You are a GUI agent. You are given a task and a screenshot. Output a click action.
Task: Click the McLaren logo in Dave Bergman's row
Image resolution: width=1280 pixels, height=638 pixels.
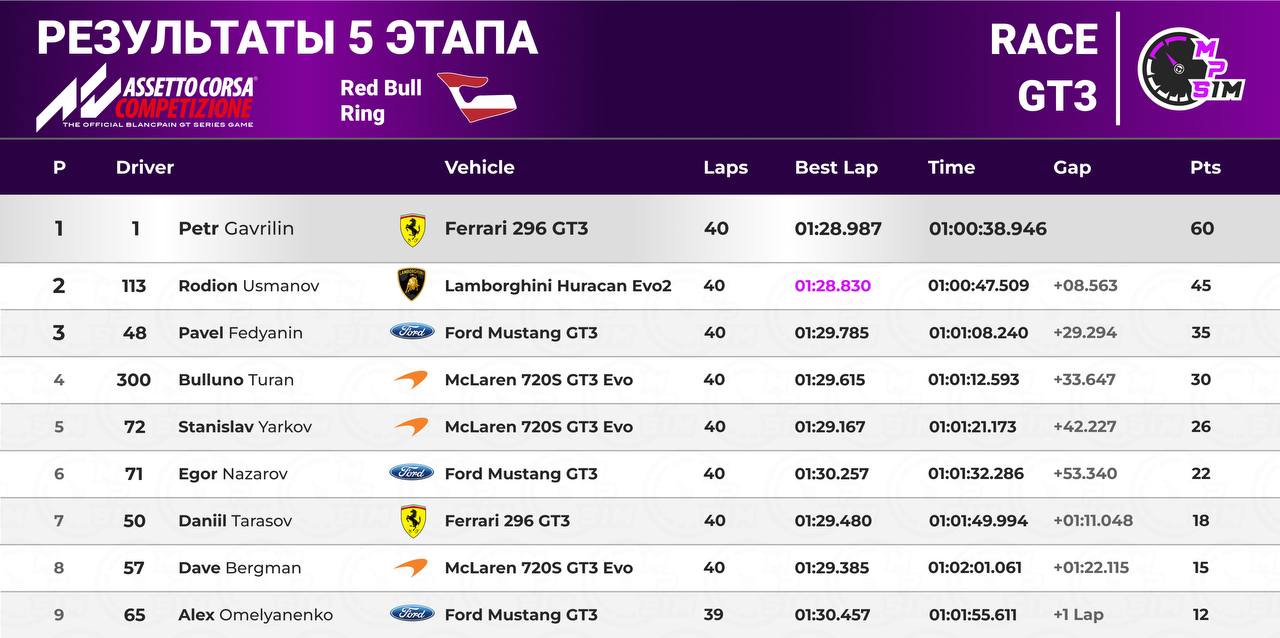pos(411,568)
